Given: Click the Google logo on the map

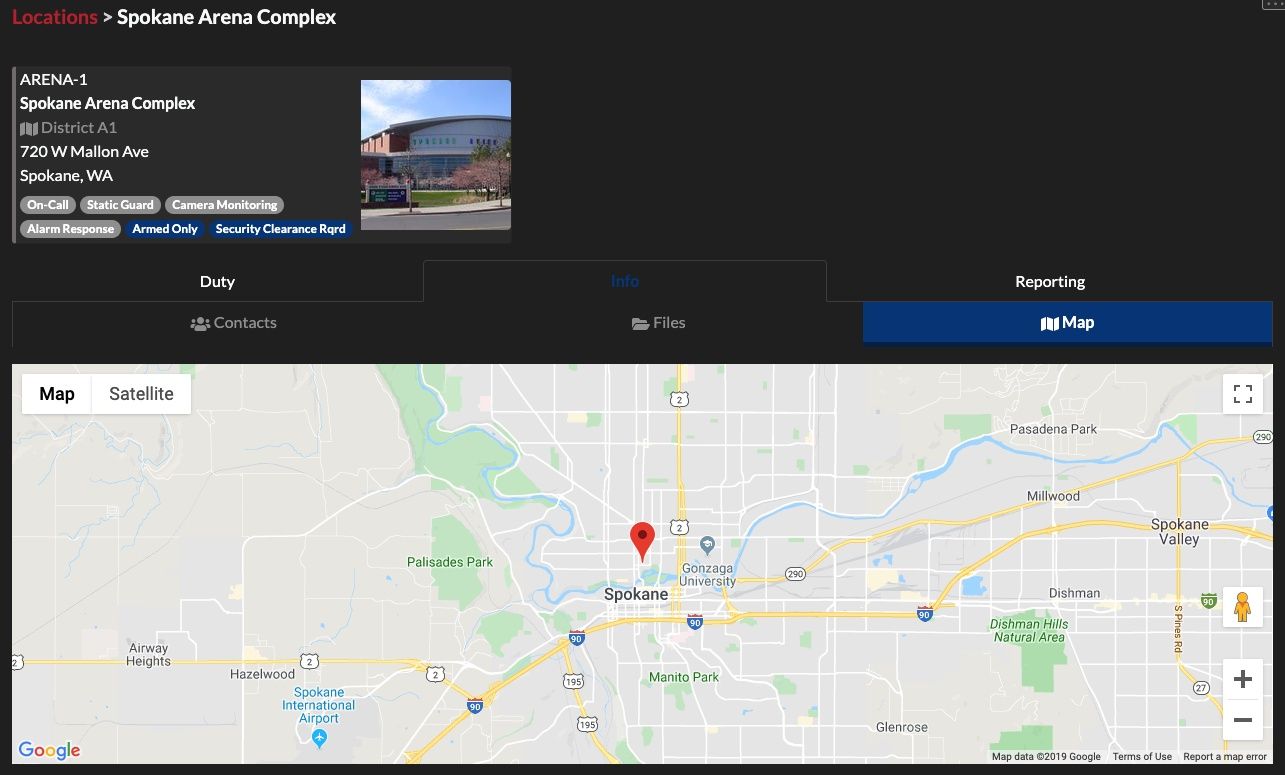Looking at the screenshot, I should point(48,750).
